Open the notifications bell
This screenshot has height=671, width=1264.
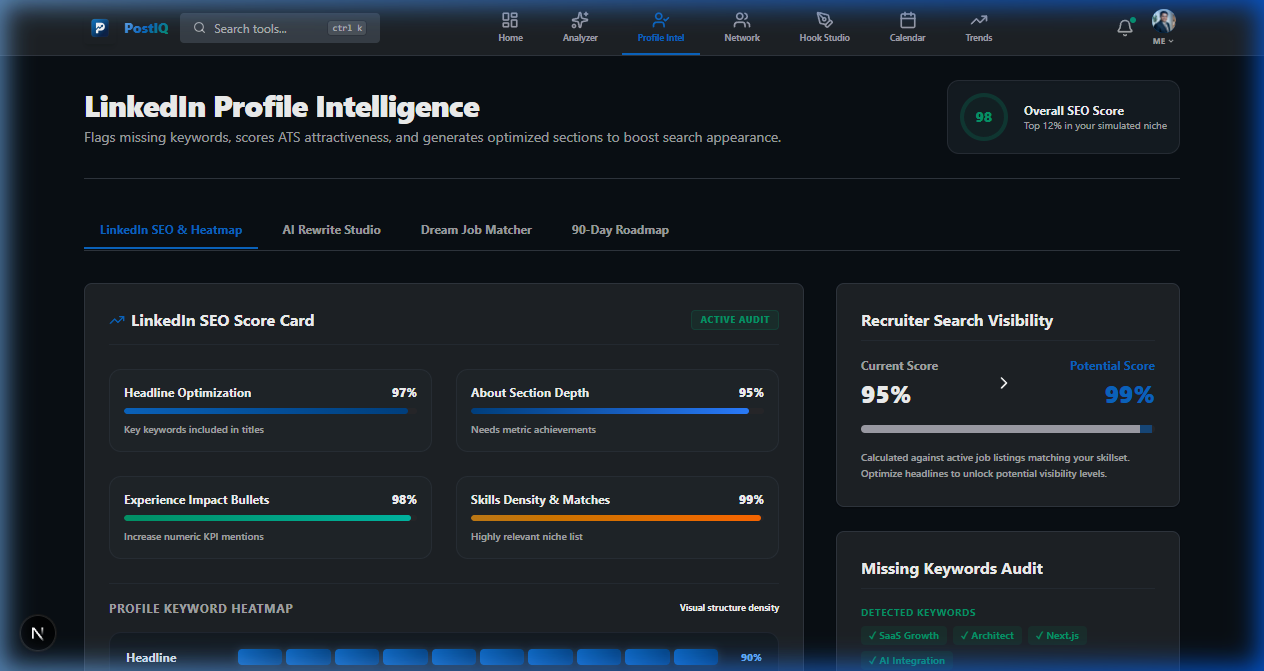[1125, 28]
